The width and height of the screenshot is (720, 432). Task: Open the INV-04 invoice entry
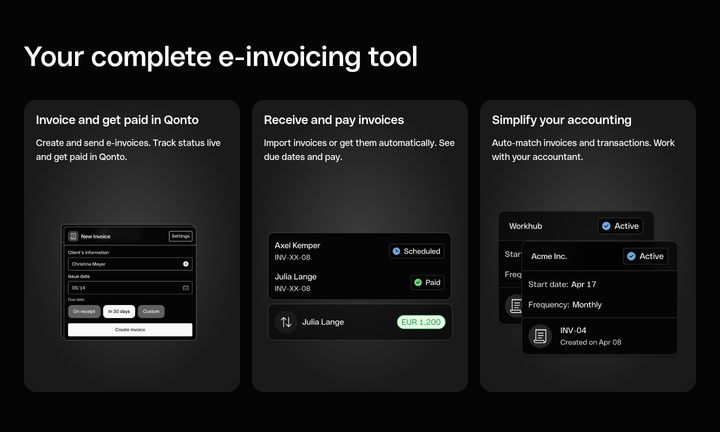600,336
